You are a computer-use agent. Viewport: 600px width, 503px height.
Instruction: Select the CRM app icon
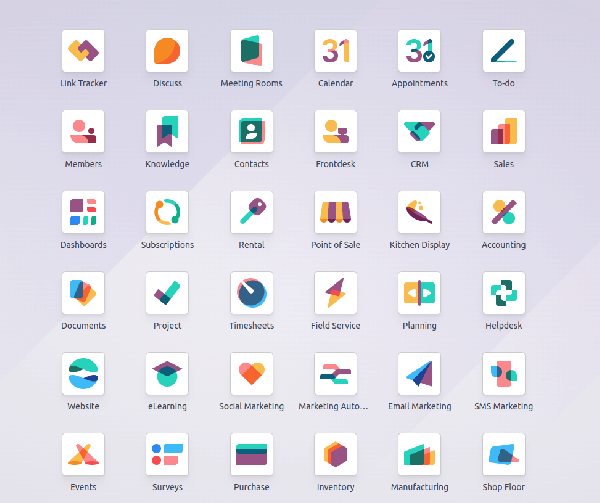(419, 132)
